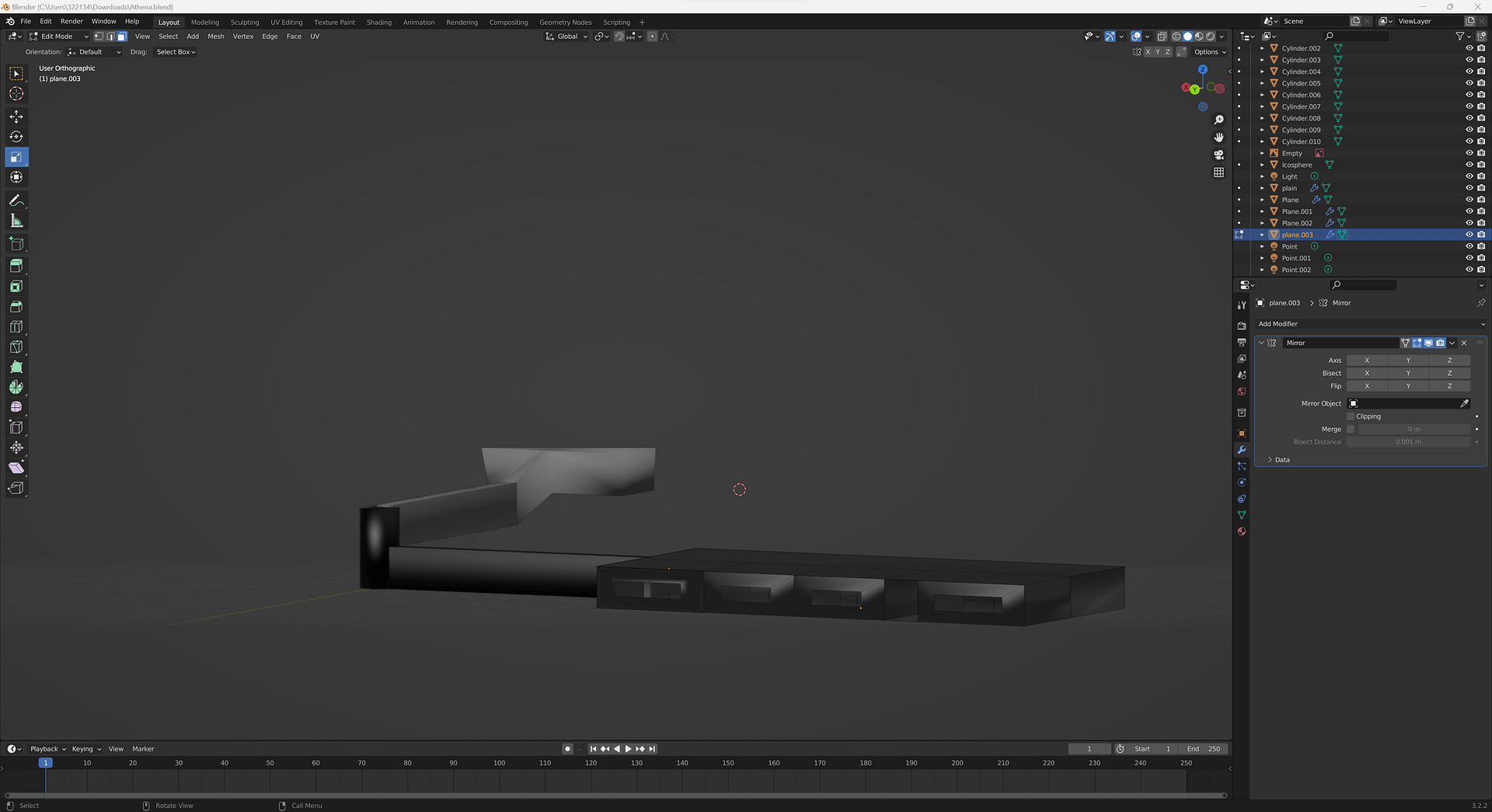The height and width of the screenshot is (812, 1492).
Task: Toggle Mirror axis X button
Action: [x=1366, y=361]
